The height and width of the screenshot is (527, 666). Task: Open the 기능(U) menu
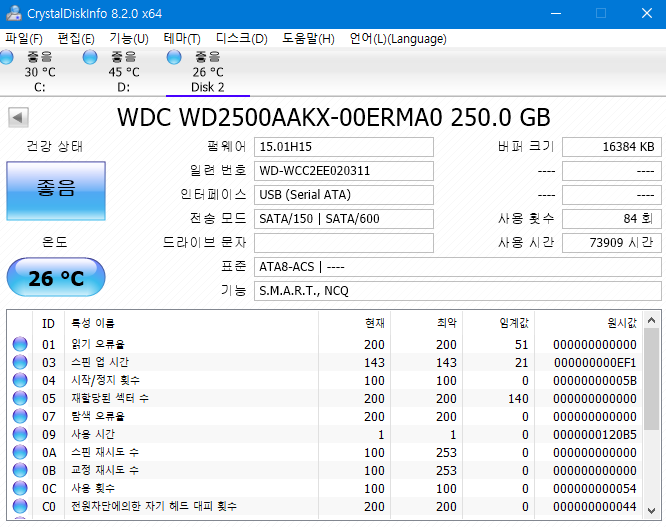pyautogui.click(x=129, y=39)
